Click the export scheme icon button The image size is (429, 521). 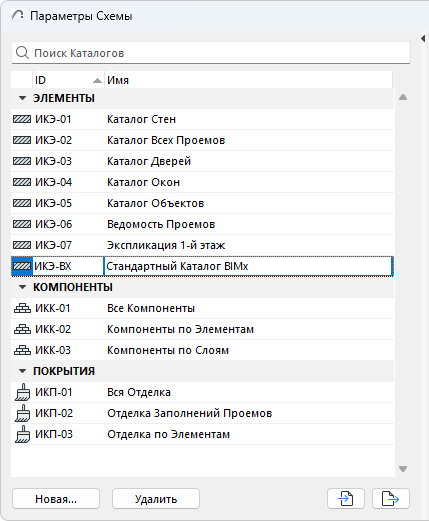point(391,499)
